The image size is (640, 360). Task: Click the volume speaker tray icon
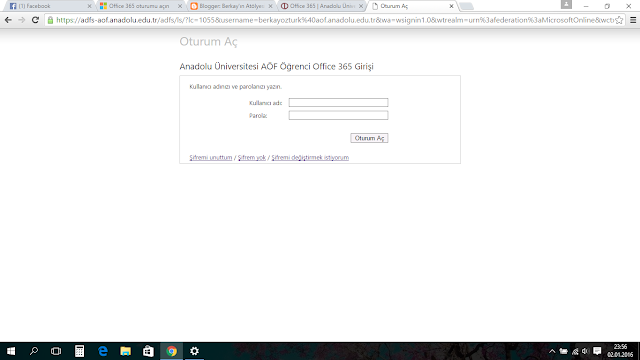[x=585, y=351]
